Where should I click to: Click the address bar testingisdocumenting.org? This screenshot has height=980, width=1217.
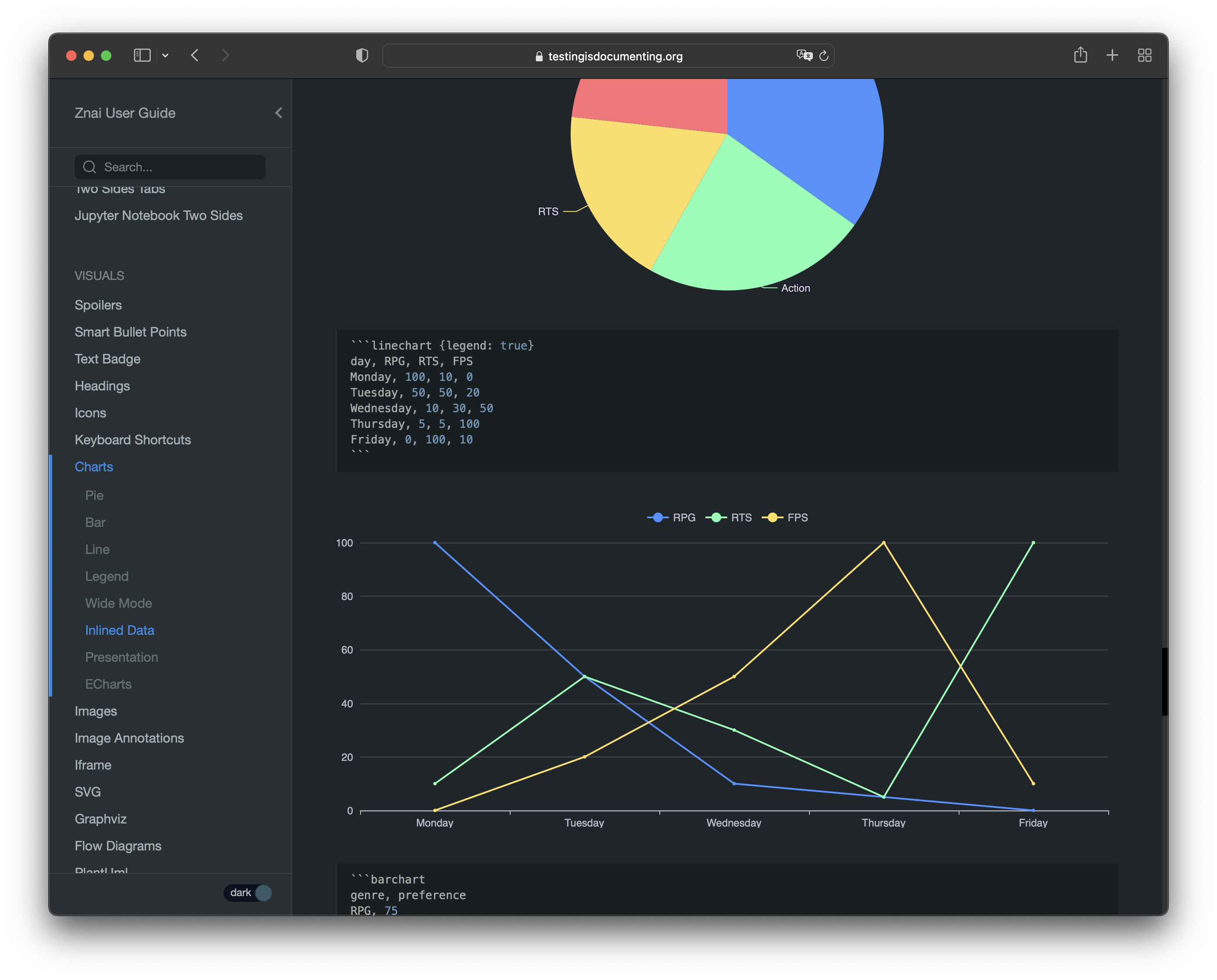point(608,56)
